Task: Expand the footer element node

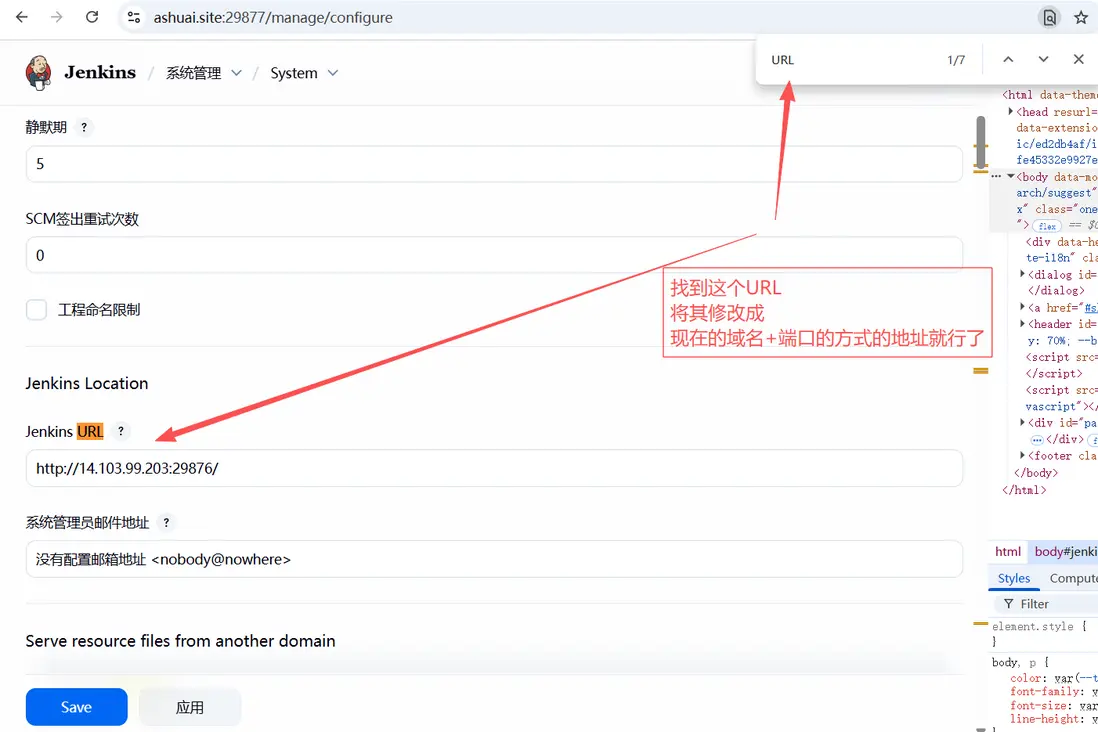Action: point(1022,455)
